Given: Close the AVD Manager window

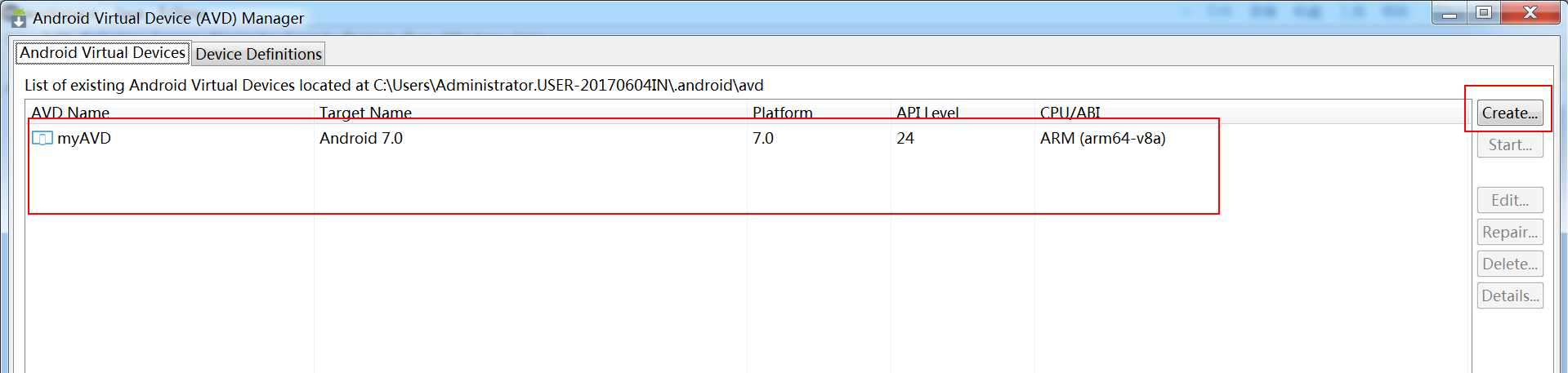Looking at the screenshot, I should coord(1530,12).
